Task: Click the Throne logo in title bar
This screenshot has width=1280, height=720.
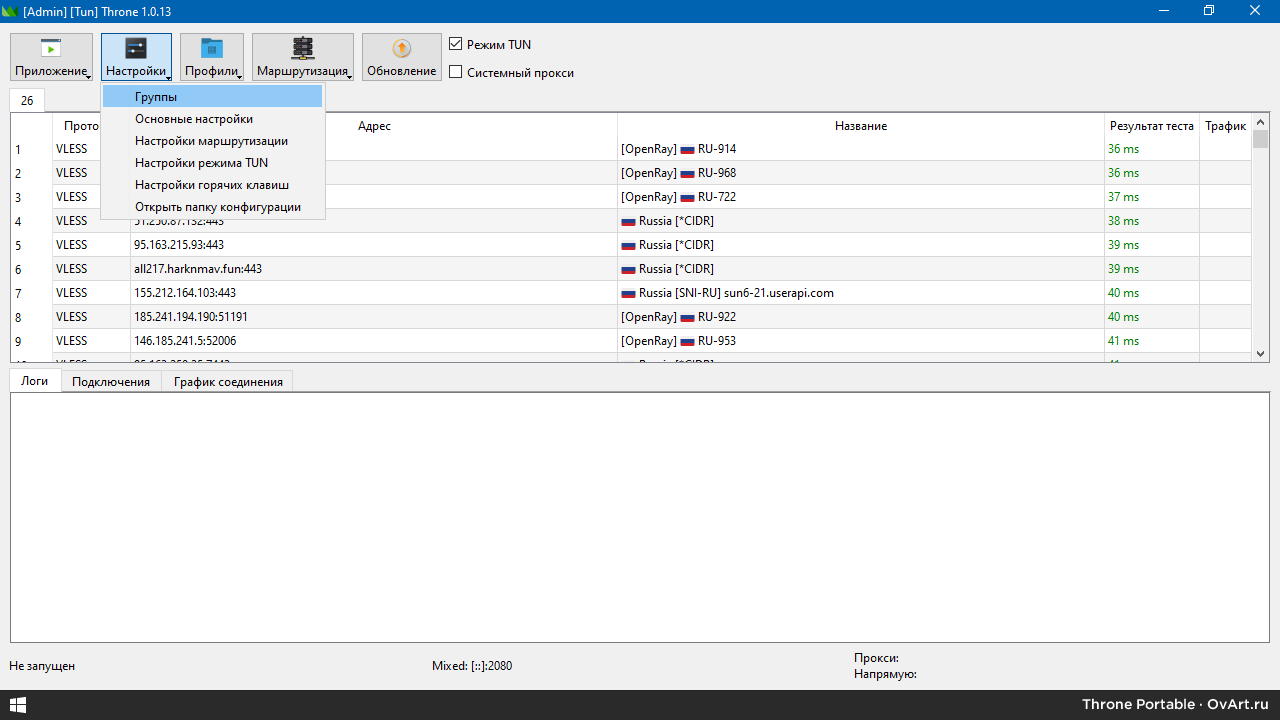Action: pyautogui.click(x=10, y=11)
